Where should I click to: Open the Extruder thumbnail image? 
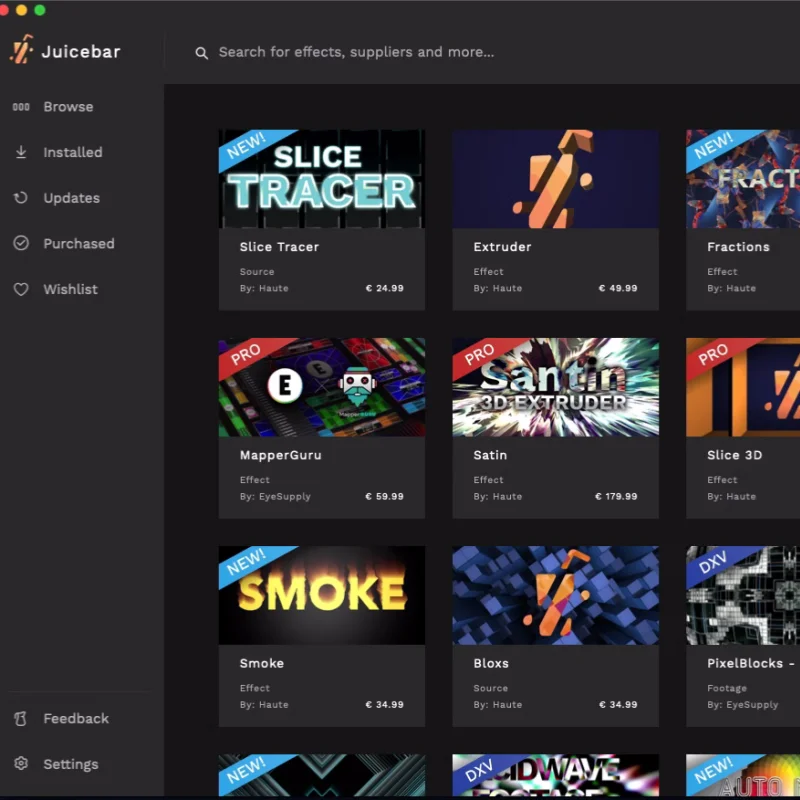coord(555,179)
